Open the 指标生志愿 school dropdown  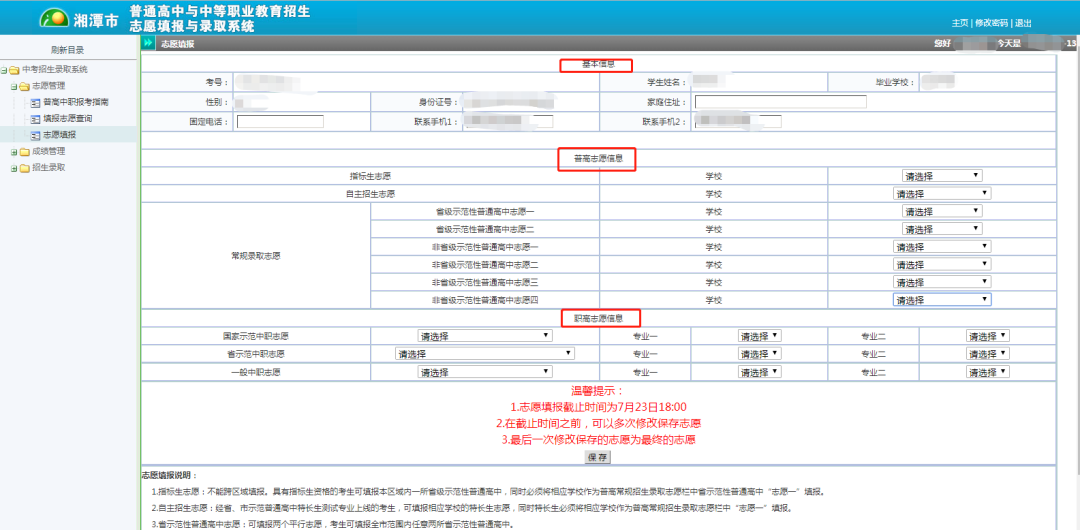point(942,175)
